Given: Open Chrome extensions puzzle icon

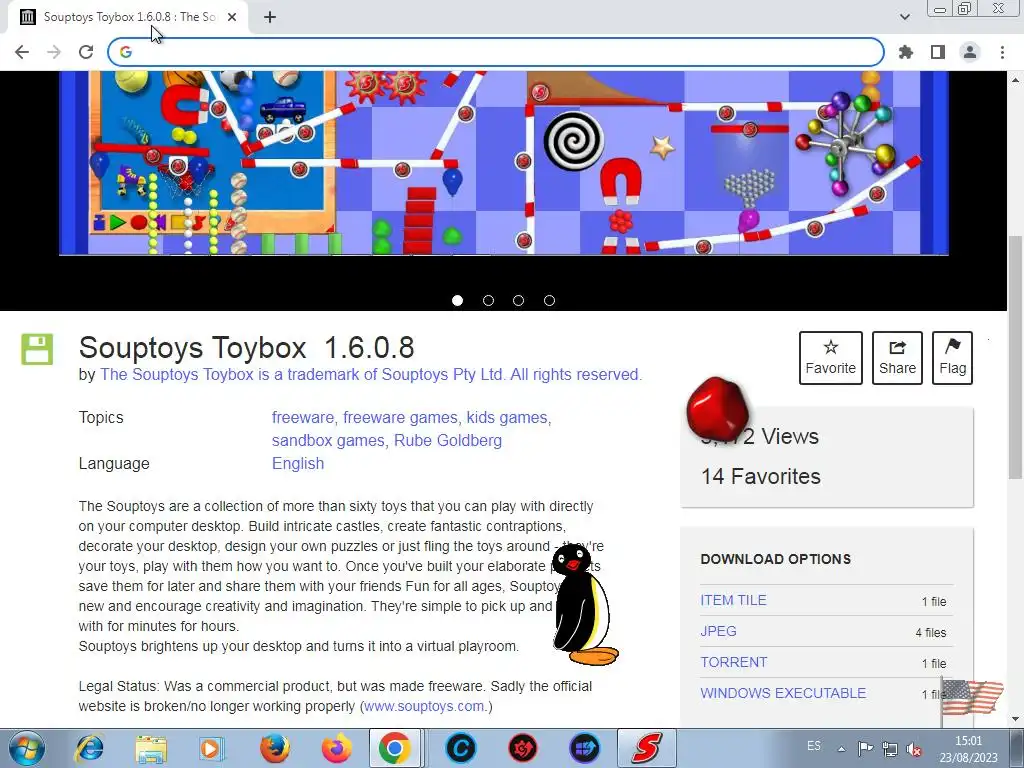Looking at the screenshot, I should click(906, 52).
